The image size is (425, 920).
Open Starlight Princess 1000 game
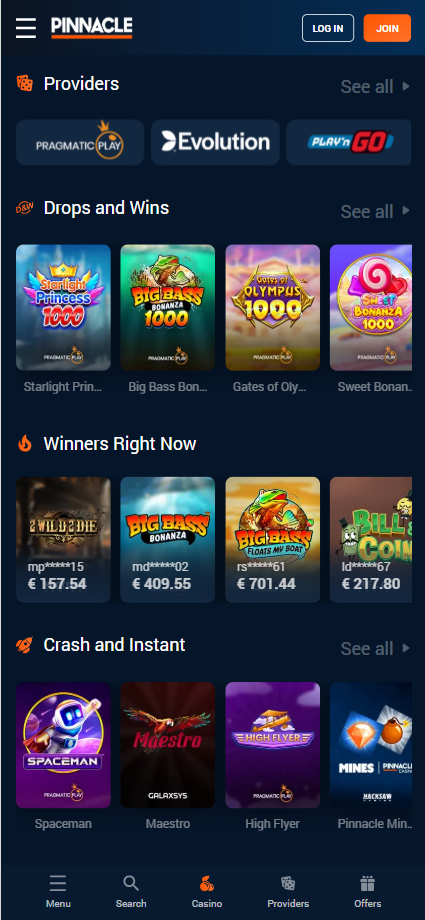63,307
